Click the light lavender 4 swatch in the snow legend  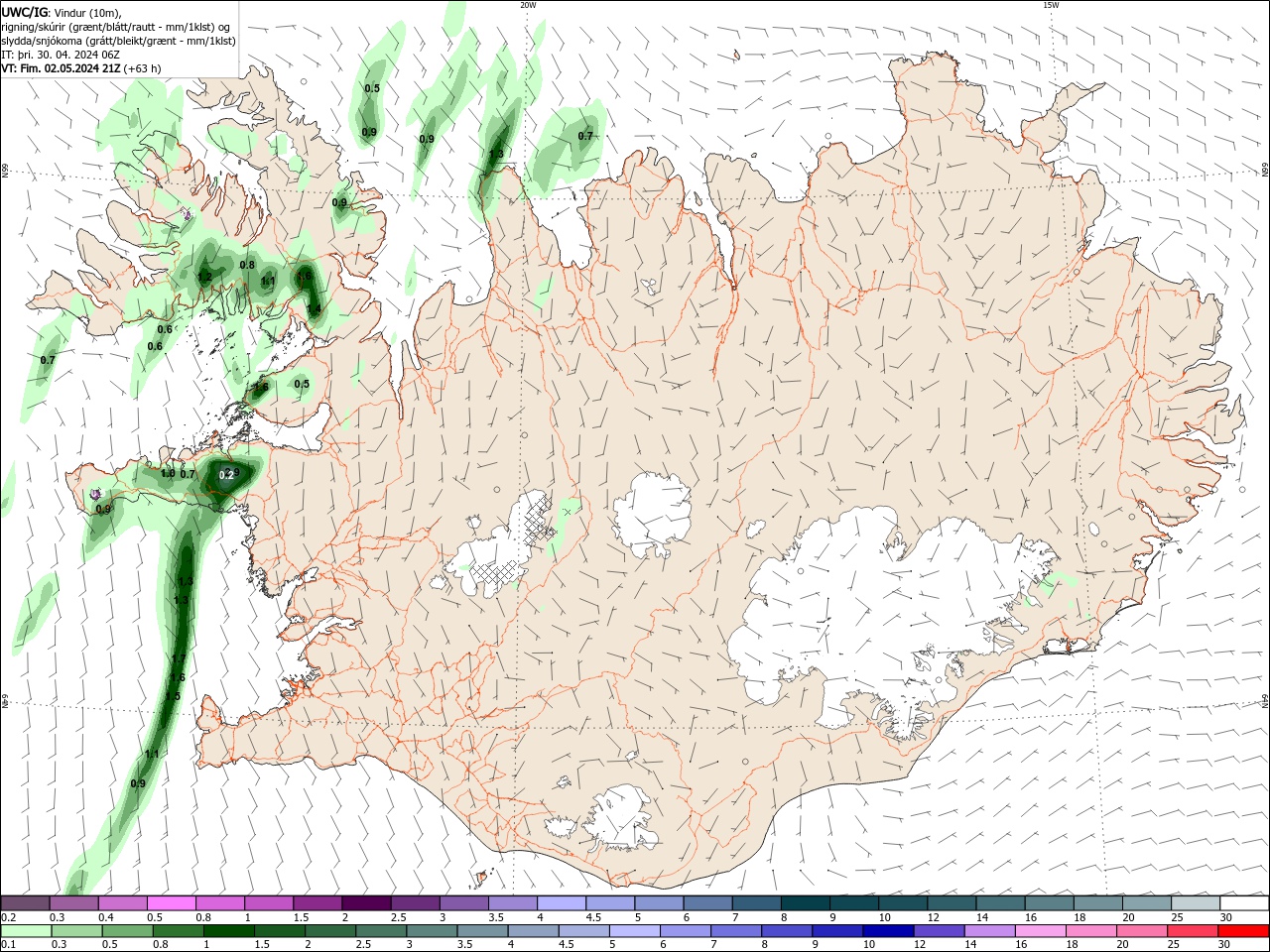coord(561,903)
